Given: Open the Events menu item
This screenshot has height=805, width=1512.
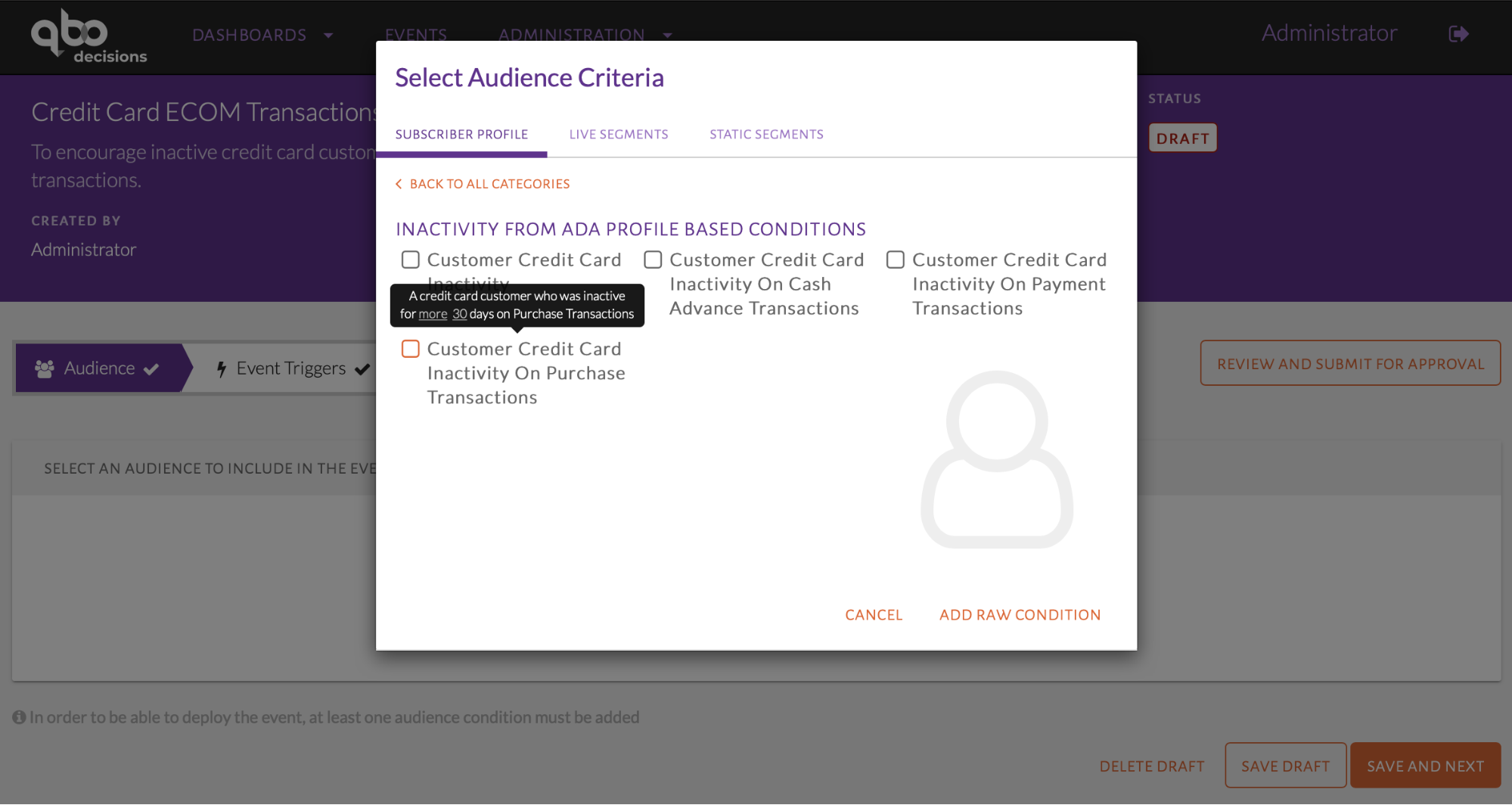Looking at the screenshot, I should [416, 35].
